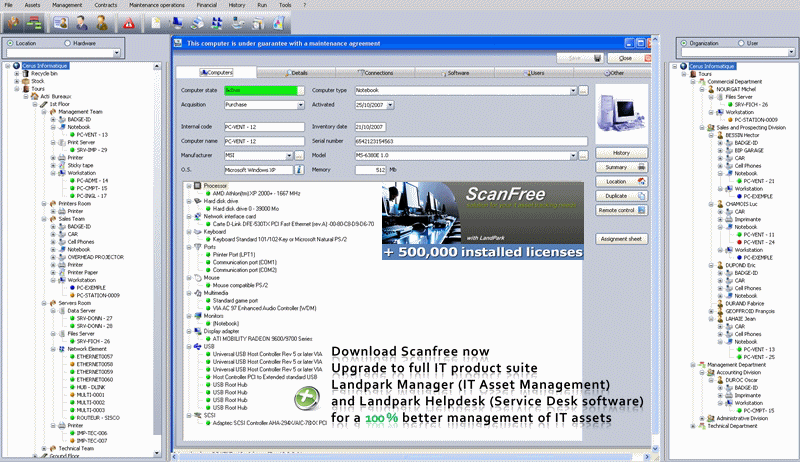
Task: Open the Computer type dropdown arrow
Action: (x=573, y=90)
